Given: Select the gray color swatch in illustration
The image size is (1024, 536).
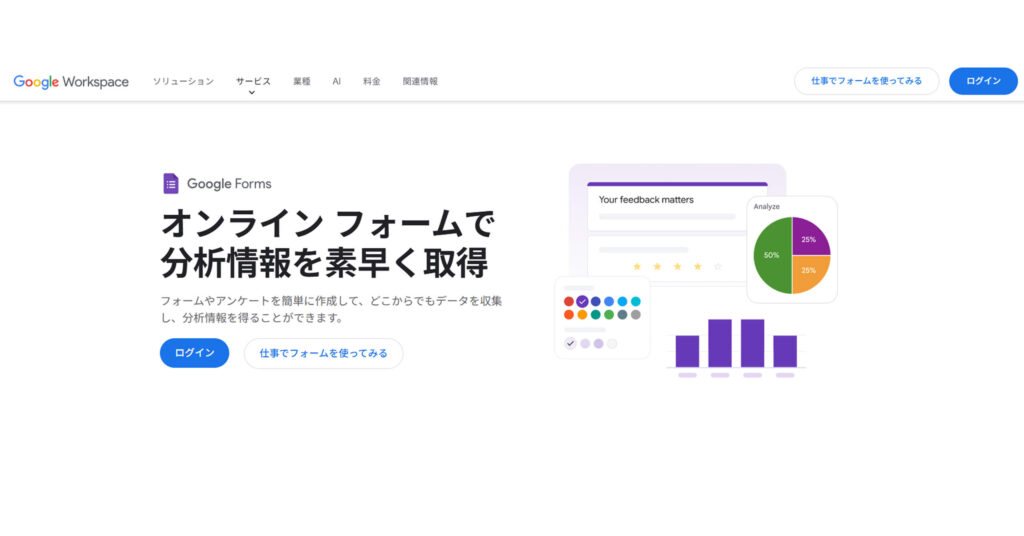Looking at the screenshot, I should coord(635,315).
